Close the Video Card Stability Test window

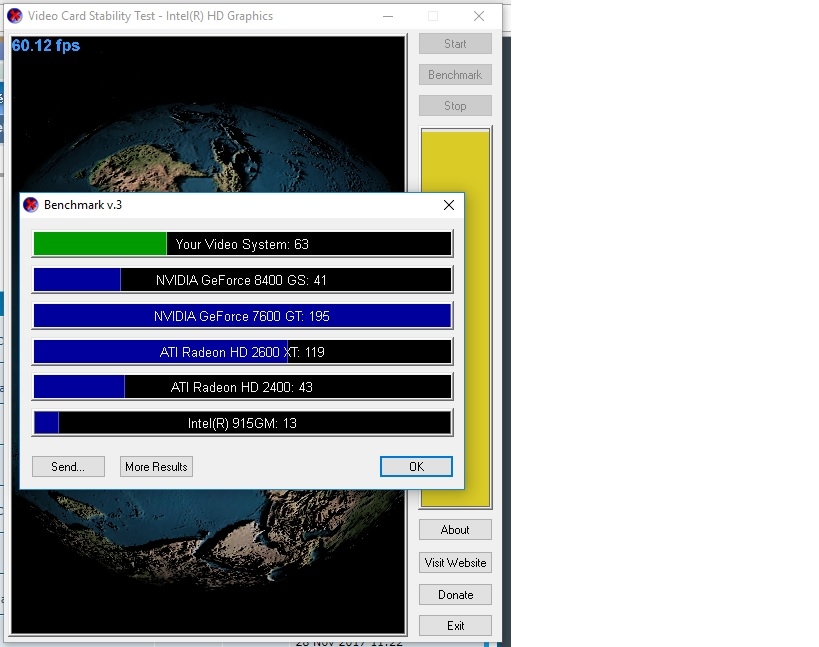479,16
